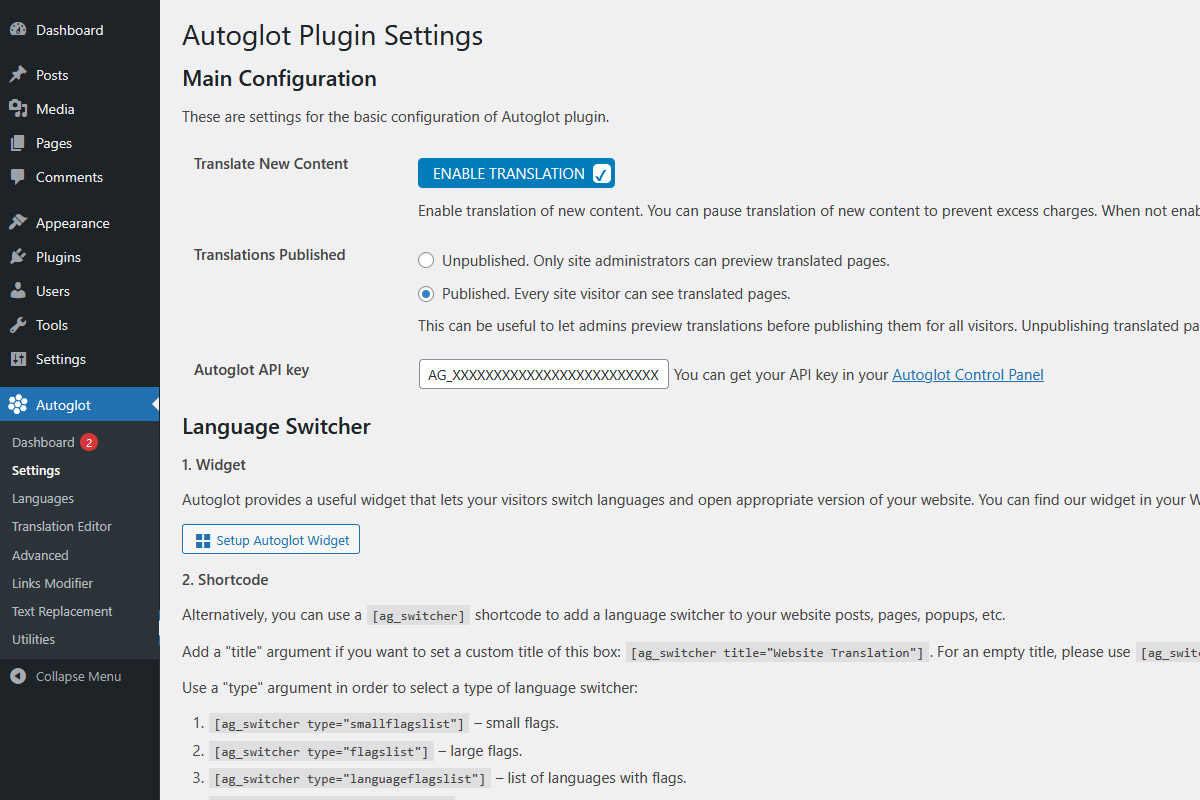Go to Text Replacement submenu page
The image size is (1200, 800).
62,611
